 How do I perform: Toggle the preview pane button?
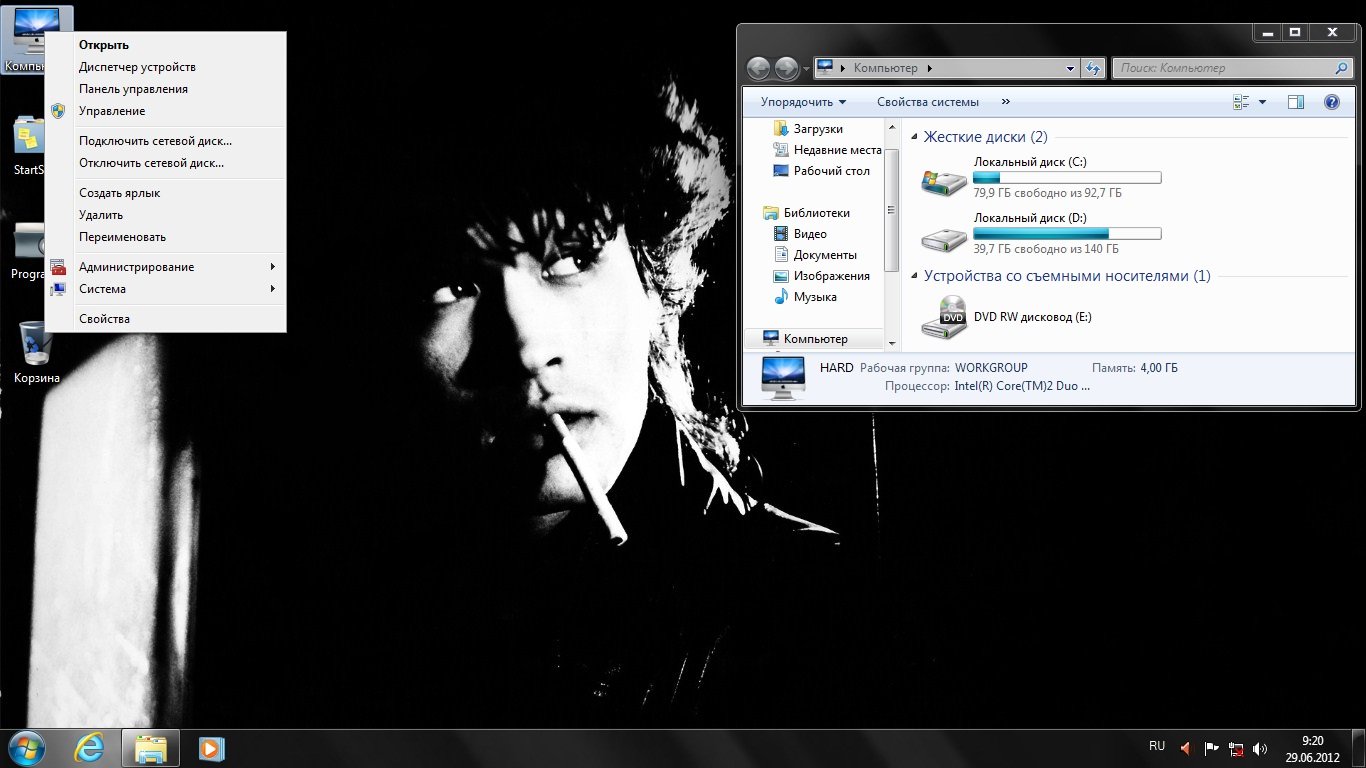1296,102
